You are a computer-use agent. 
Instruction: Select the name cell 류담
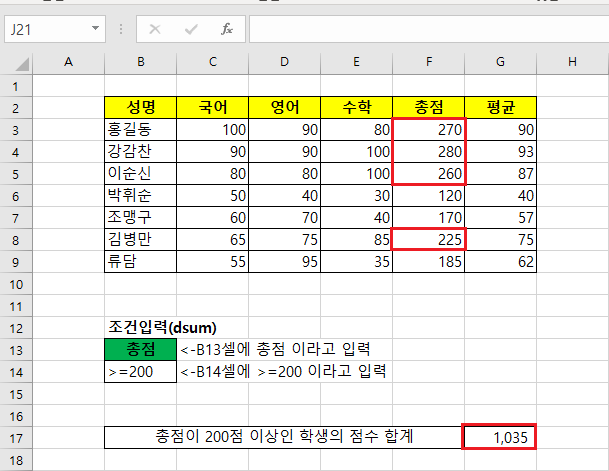click(141, 261)
